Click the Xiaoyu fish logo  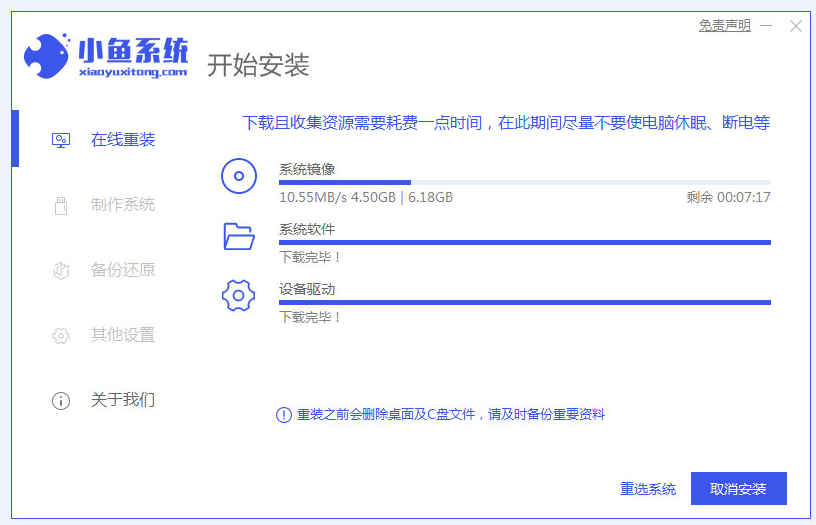click(x=46, y=59)
